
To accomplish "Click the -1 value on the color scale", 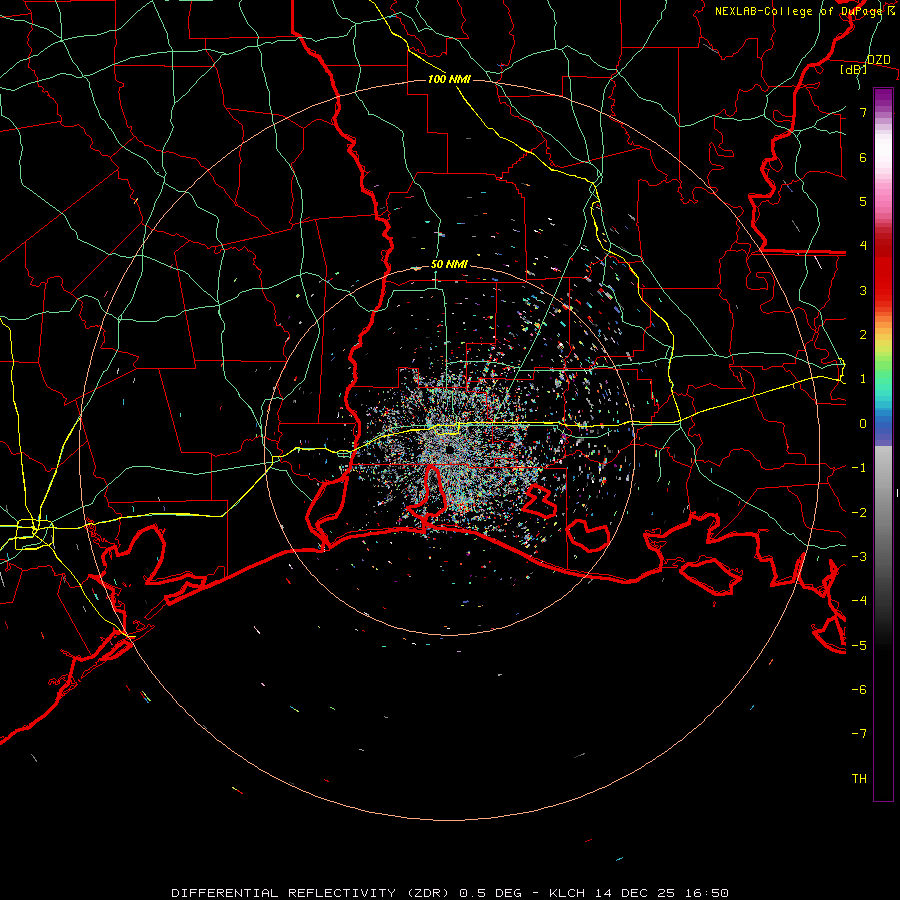I will pyautogui.click(x=859, y=468).
